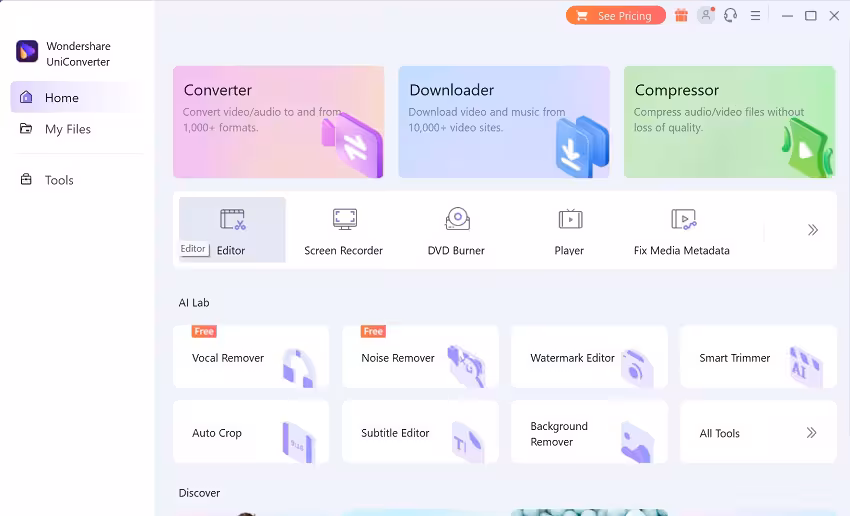850x516 pixels.
Task: Click the Auto Crop 9:16 icon
Action: [x=299, y=443]
